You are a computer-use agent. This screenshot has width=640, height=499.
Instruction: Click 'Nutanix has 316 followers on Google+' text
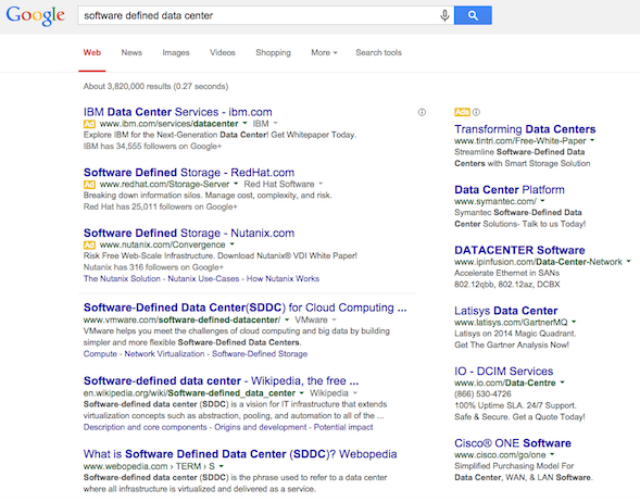click(153, 267)
